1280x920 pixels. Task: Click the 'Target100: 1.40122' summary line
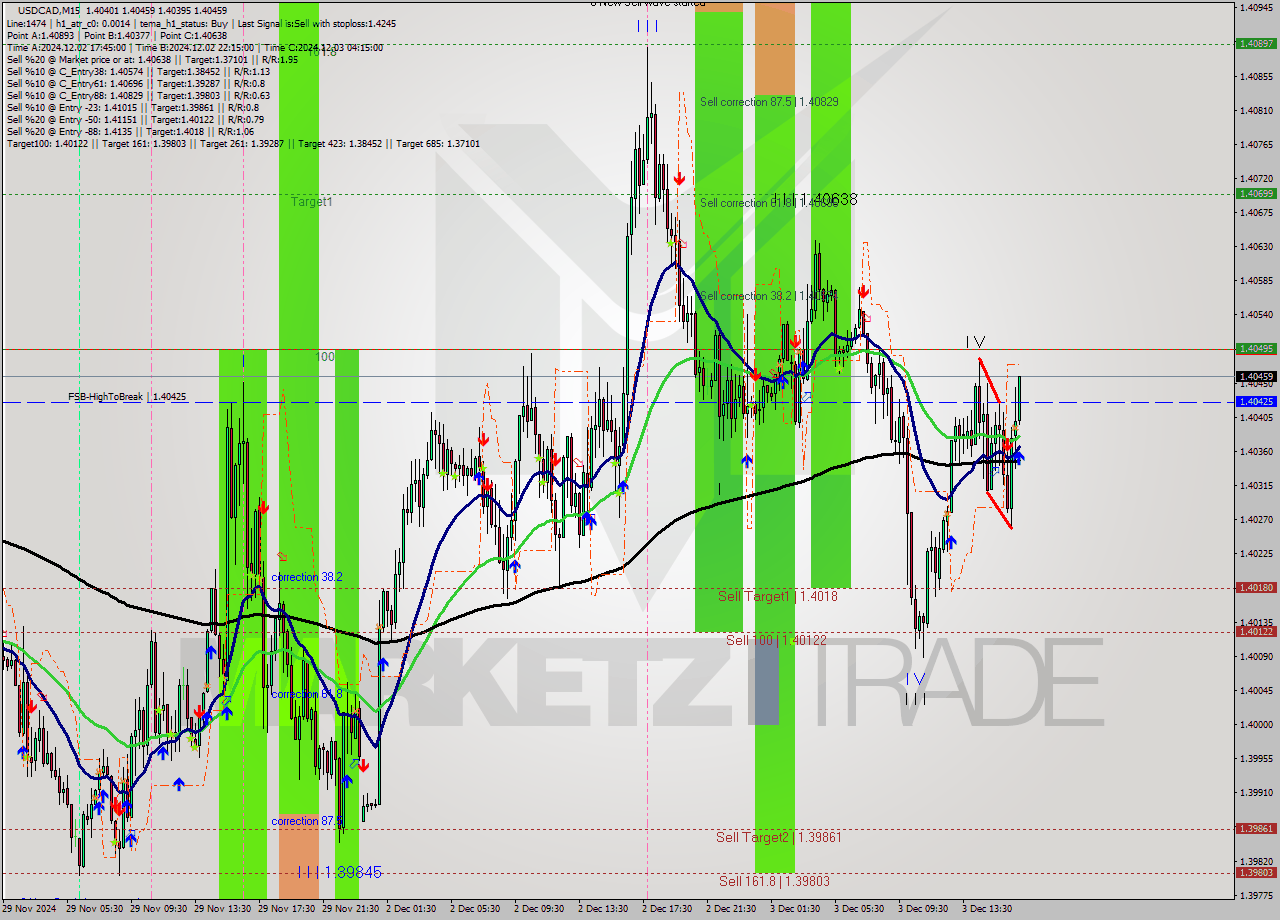(243, 143)
